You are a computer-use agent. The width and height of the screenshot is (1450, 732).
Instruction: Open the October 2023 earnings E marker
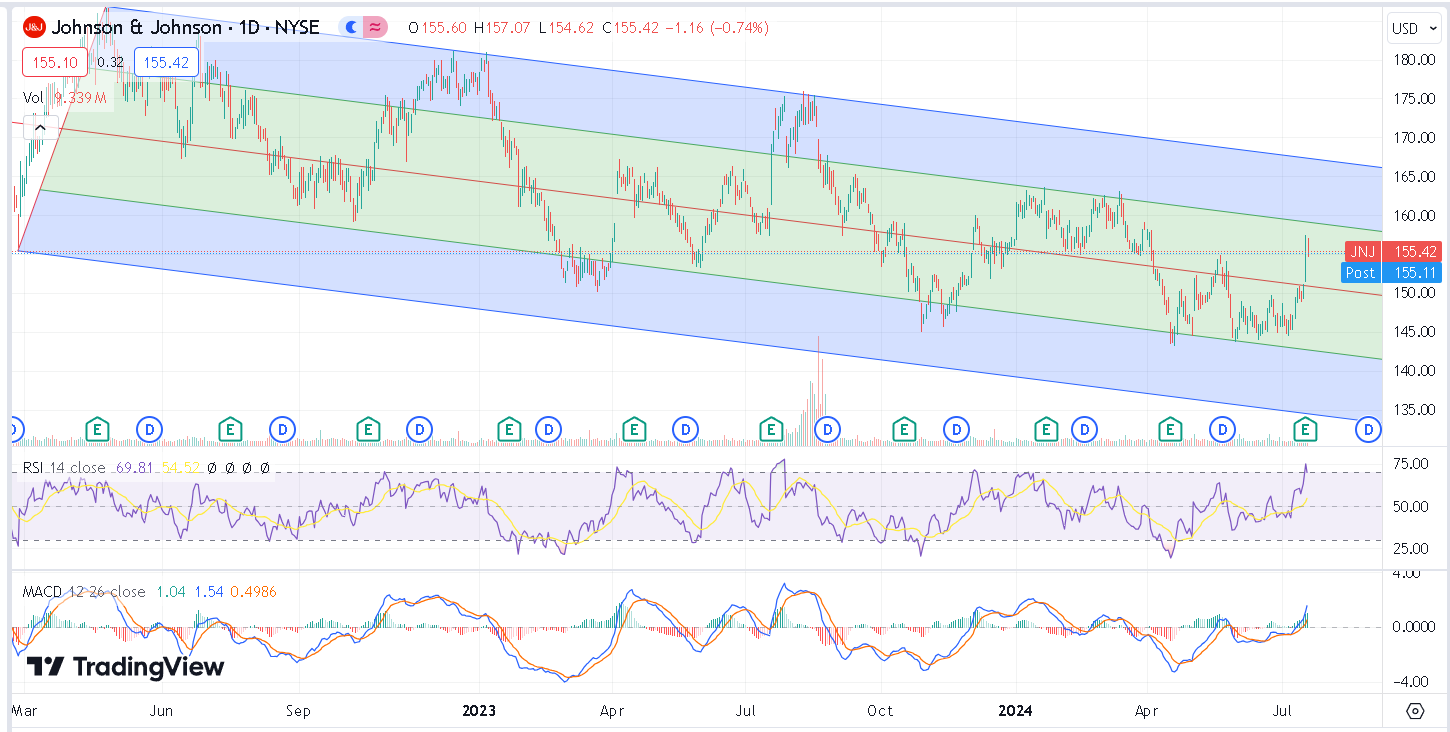tap(904, 430)
